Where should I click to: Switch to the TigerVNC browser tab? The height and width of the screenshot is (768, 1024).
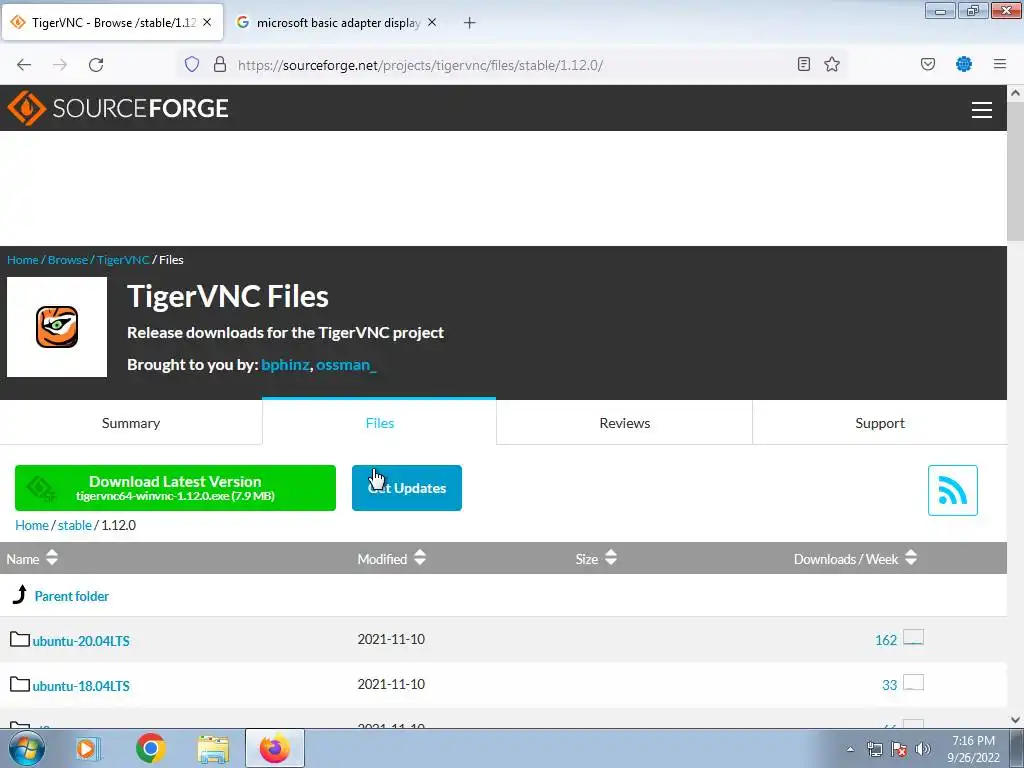click(112, 22)
